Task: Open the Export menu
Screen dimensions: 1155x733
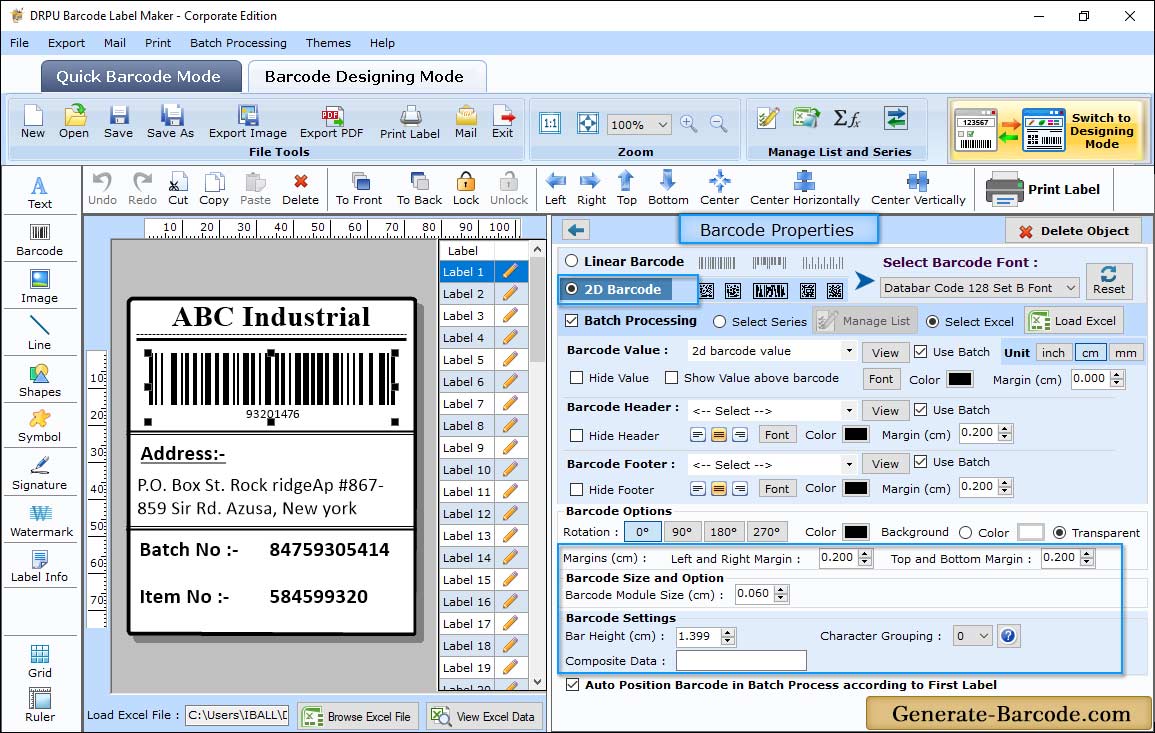Action: [66, 43]
